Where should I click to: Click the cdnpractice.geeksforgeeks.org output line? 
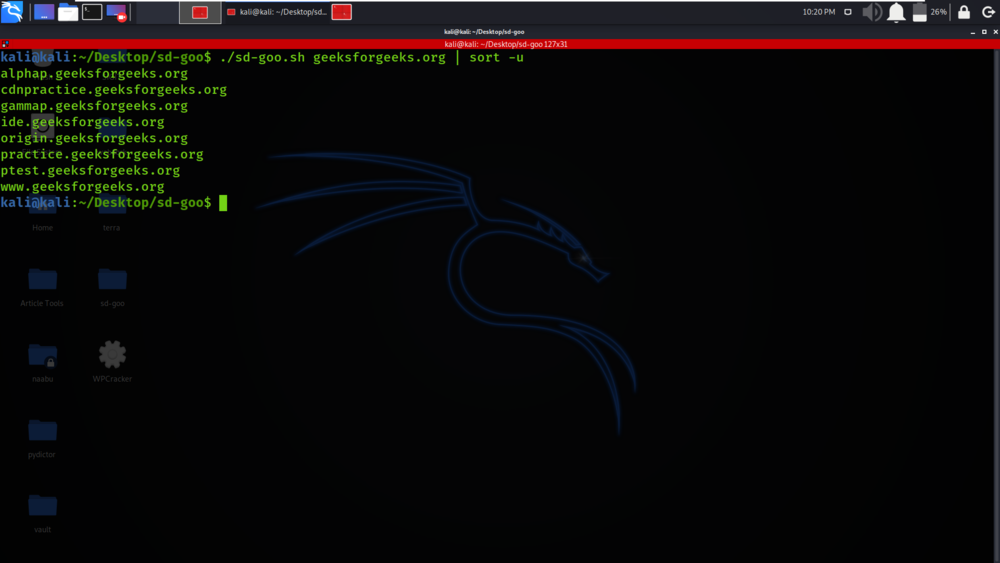click(114, 90)
